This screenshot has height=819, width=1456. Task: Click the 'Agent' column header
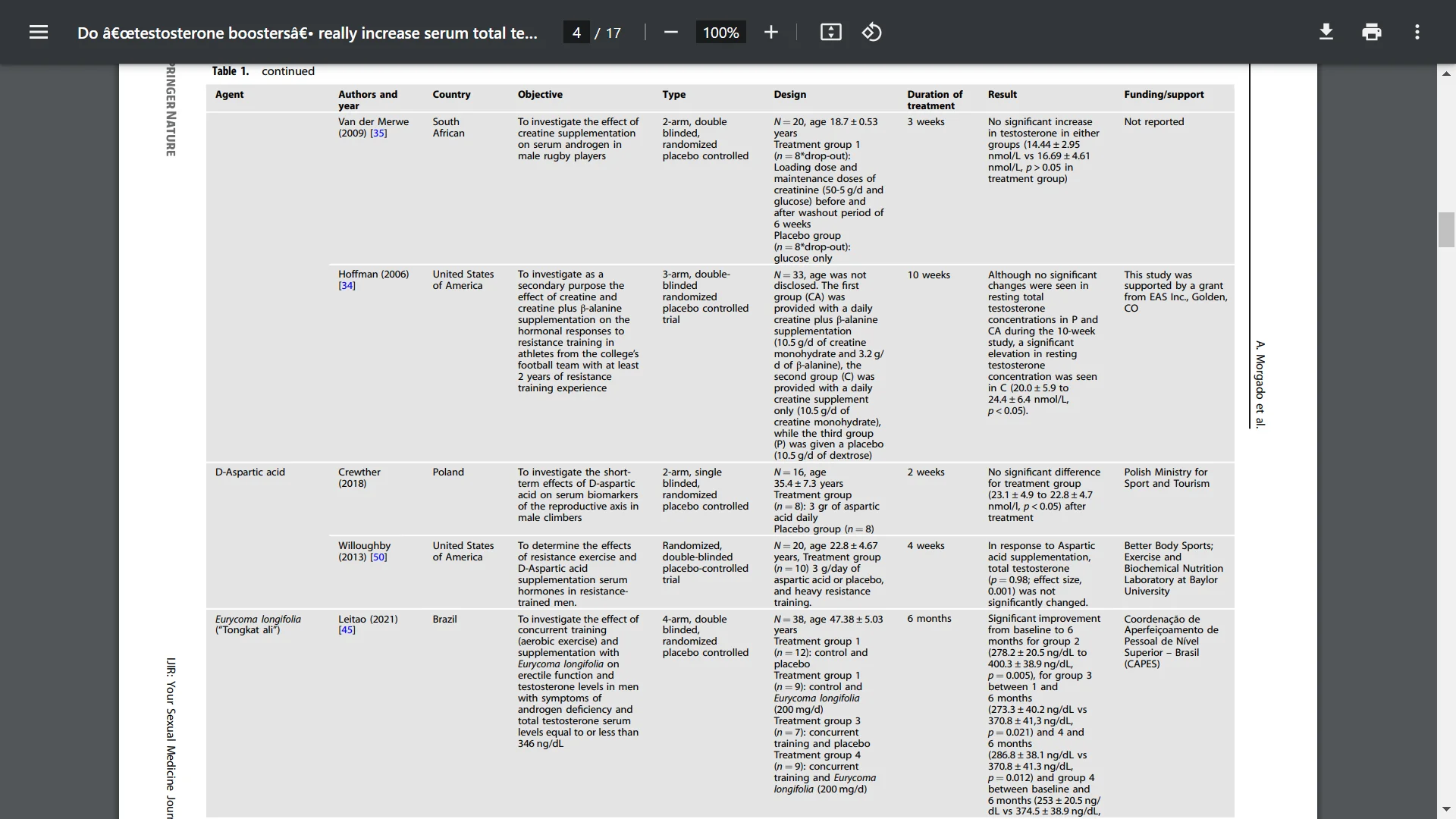click(229, 95)
